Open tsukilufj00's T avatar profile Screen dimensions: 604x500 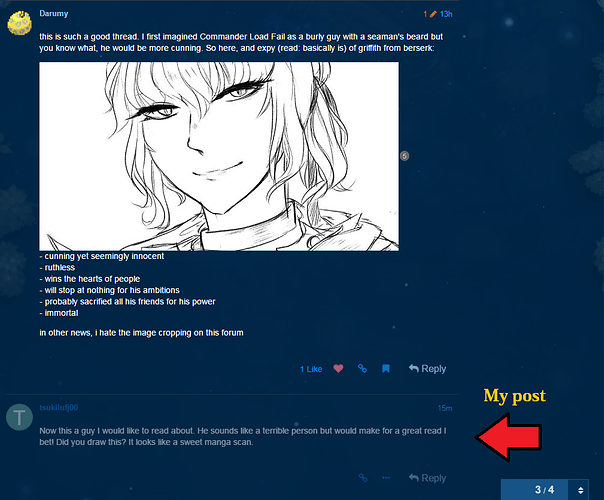19,417
